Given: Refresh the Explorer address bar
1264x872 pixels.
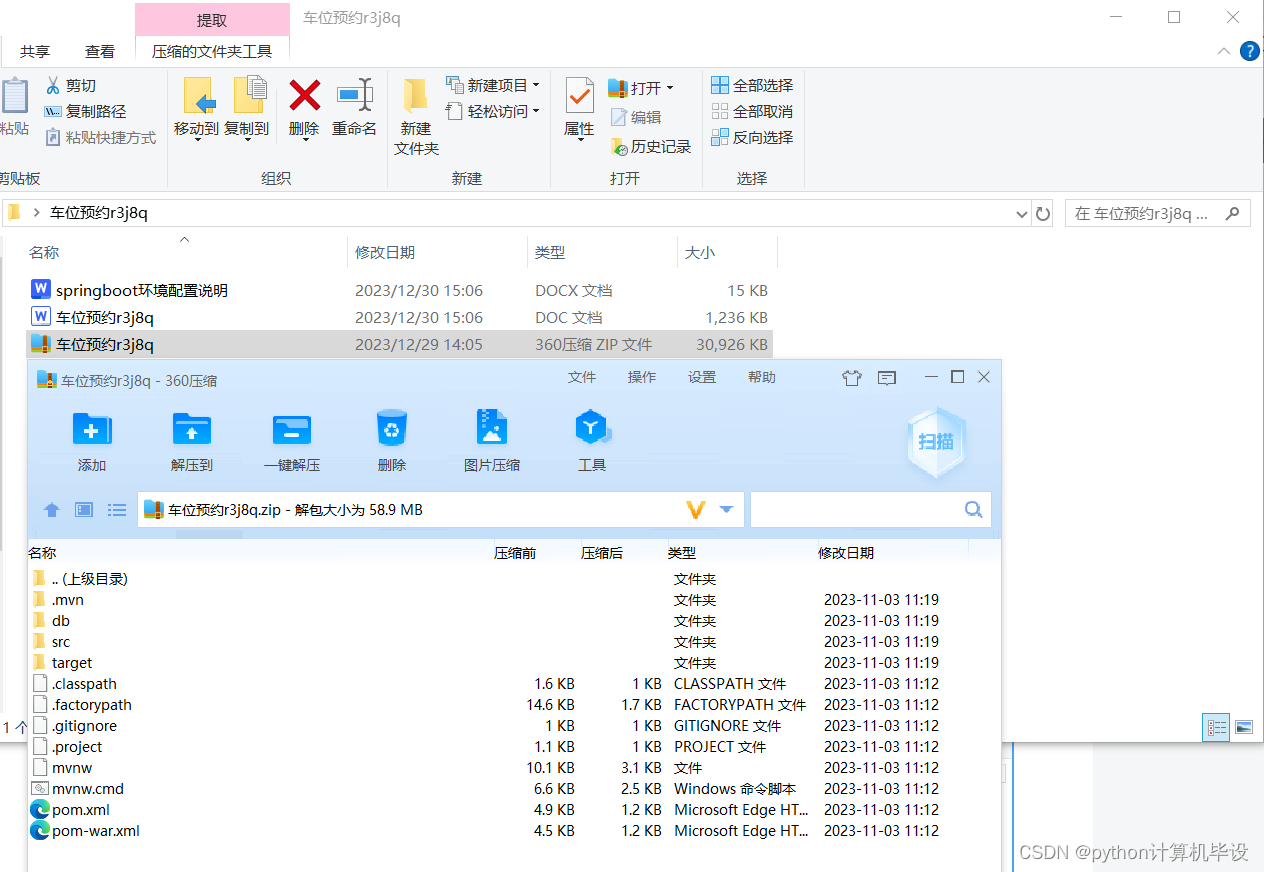Looking at the screenshot, I should coord(1043,213).
